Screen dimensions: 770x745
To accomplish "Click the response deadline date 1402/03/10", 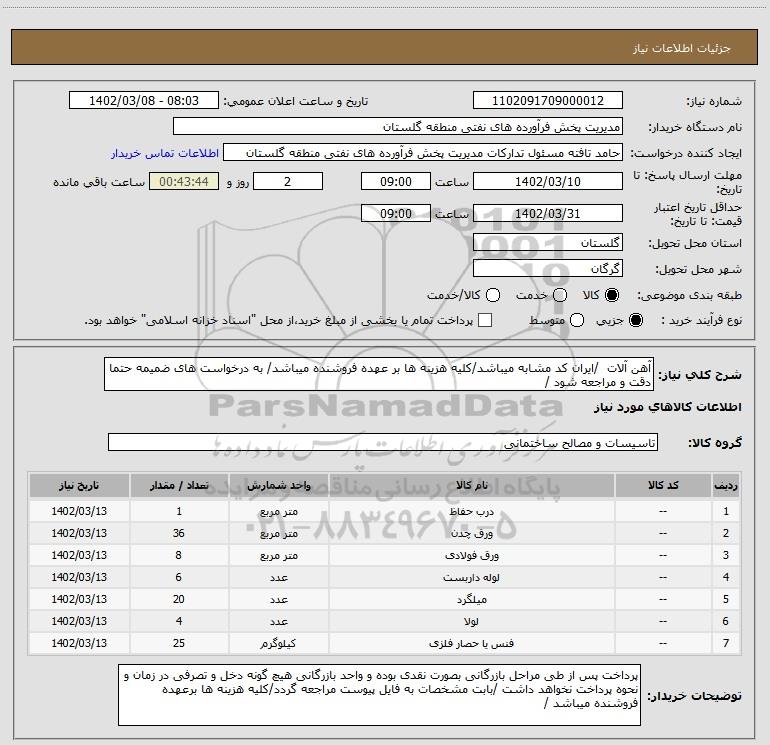I will tap(548, 181).
